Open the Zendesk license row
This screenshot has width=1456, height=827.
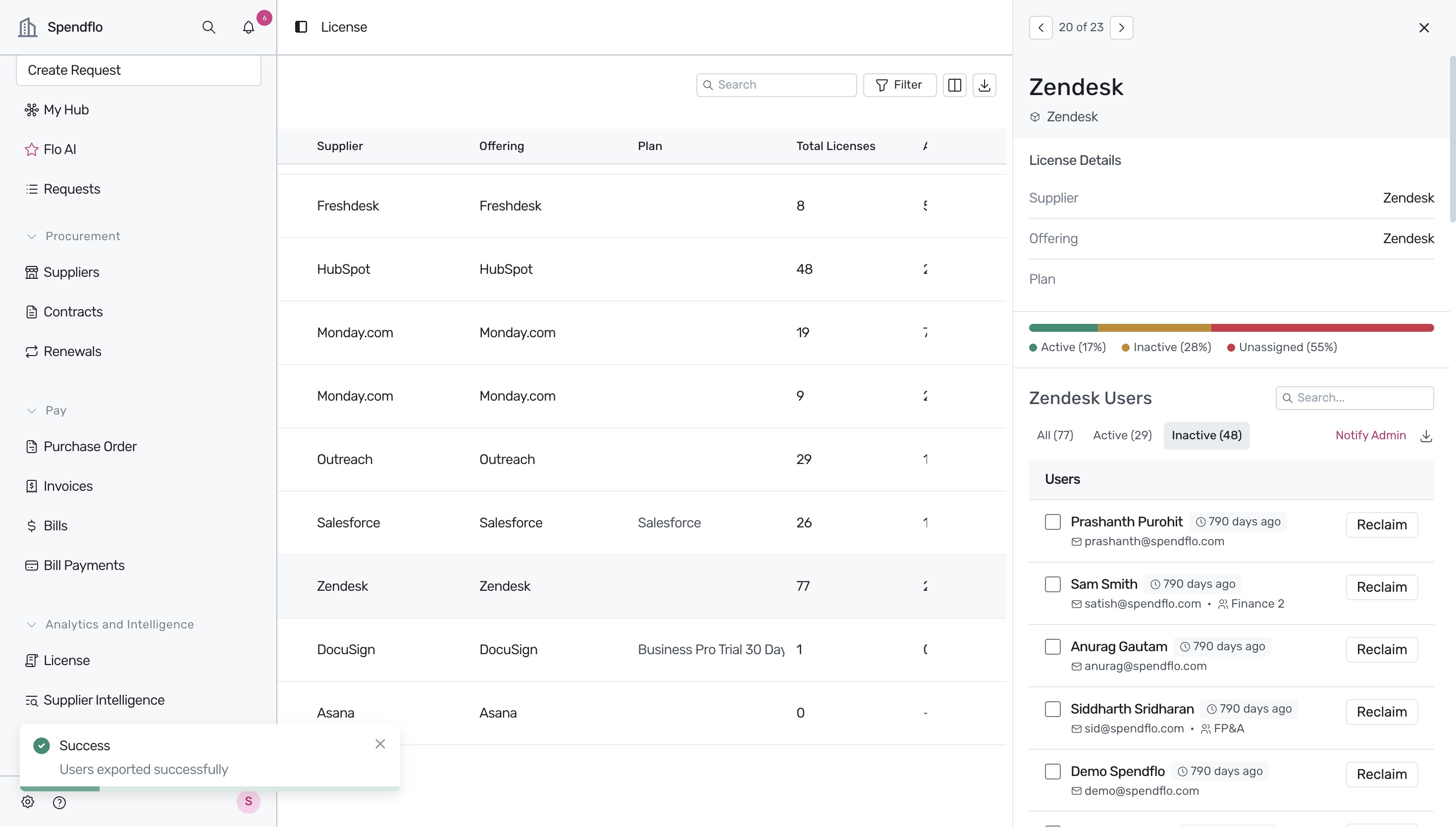641,586
